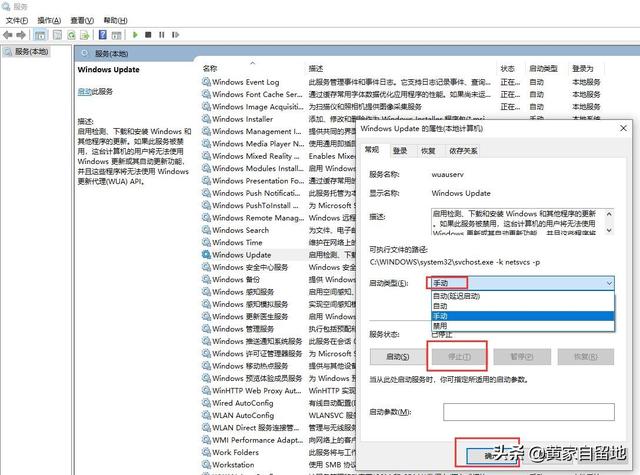
Task: Click the 启动(S) button in dialog
Action: [398, 357]
